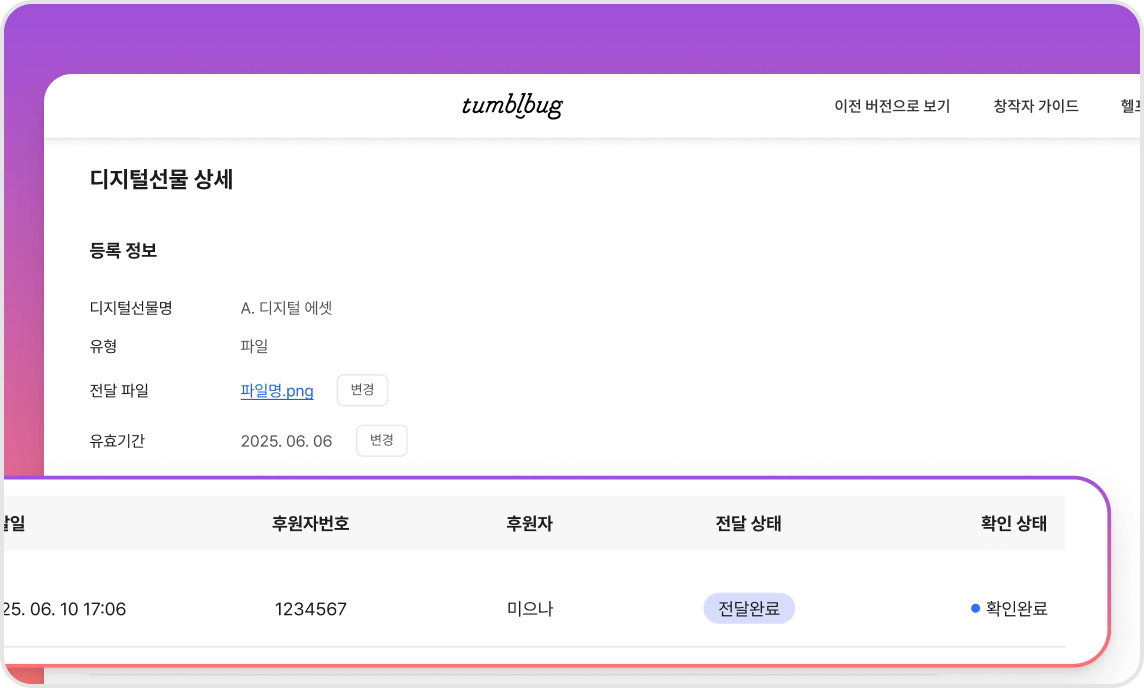Select the cut-off menu item after 창작자 가이드

click(x=1130, y=106)
